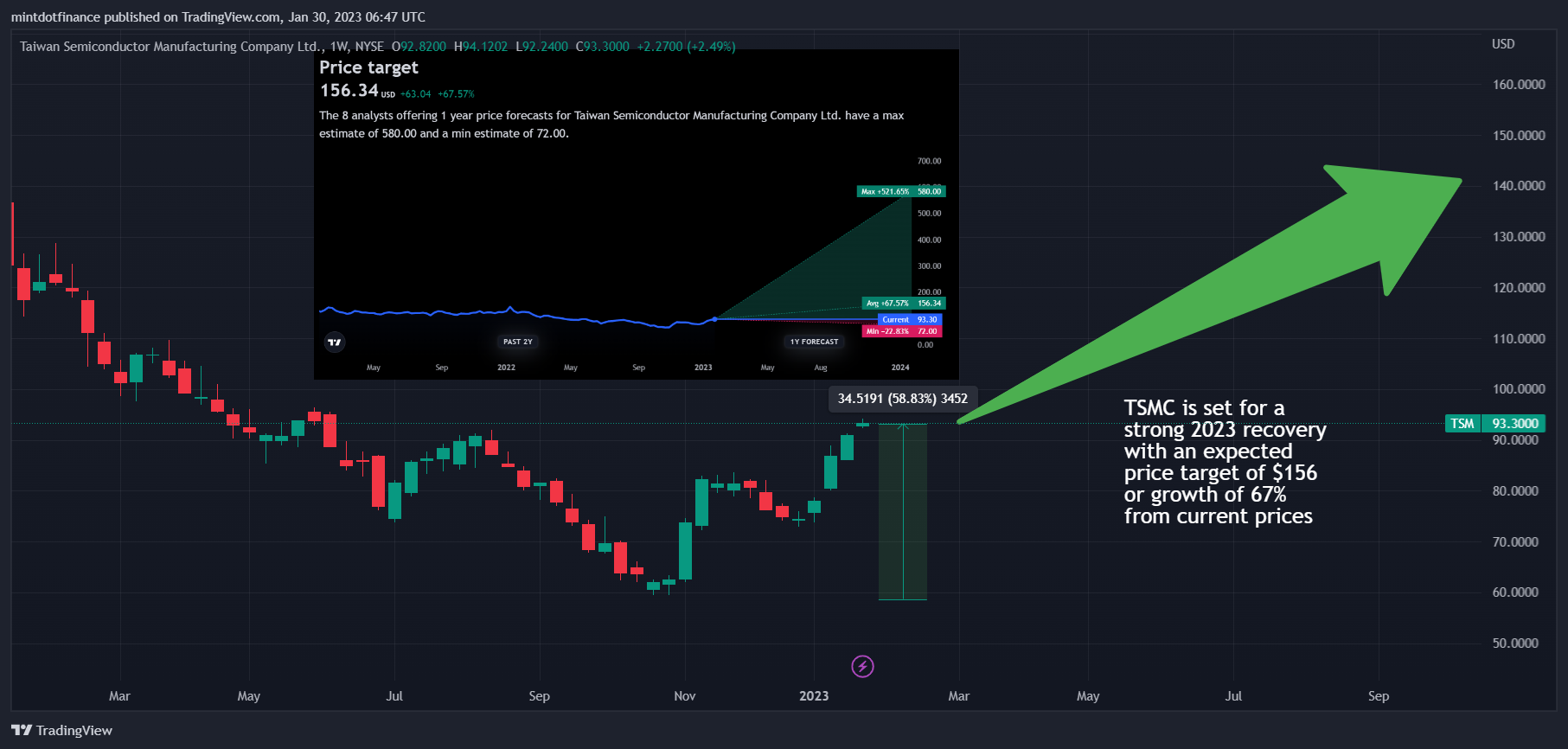Click the TradingView logo in the footer
The width and height of the screenshot is (1568, 749).
(61, 730)
